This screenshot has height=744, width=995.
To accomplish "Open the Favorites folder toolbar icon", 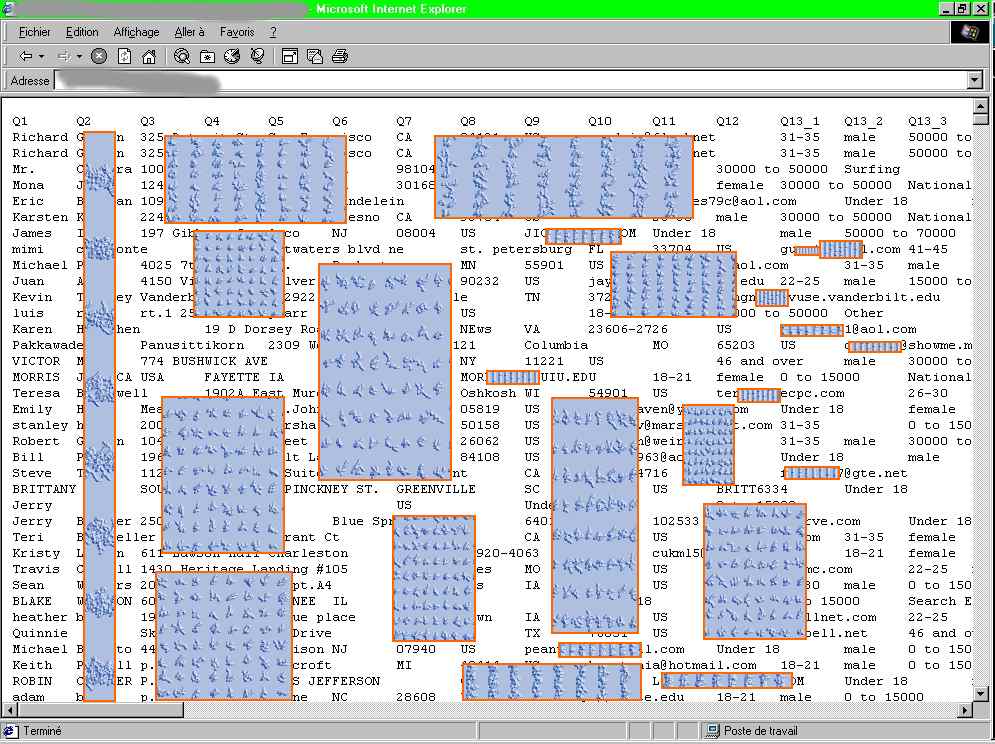I will [207, 56].
